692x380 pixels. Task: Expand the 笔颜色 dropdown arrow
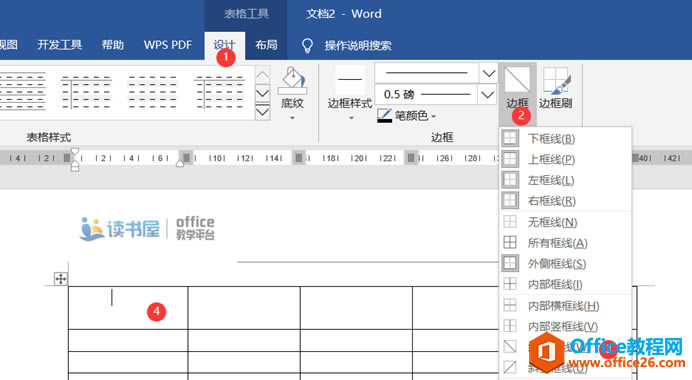[434, 116]
